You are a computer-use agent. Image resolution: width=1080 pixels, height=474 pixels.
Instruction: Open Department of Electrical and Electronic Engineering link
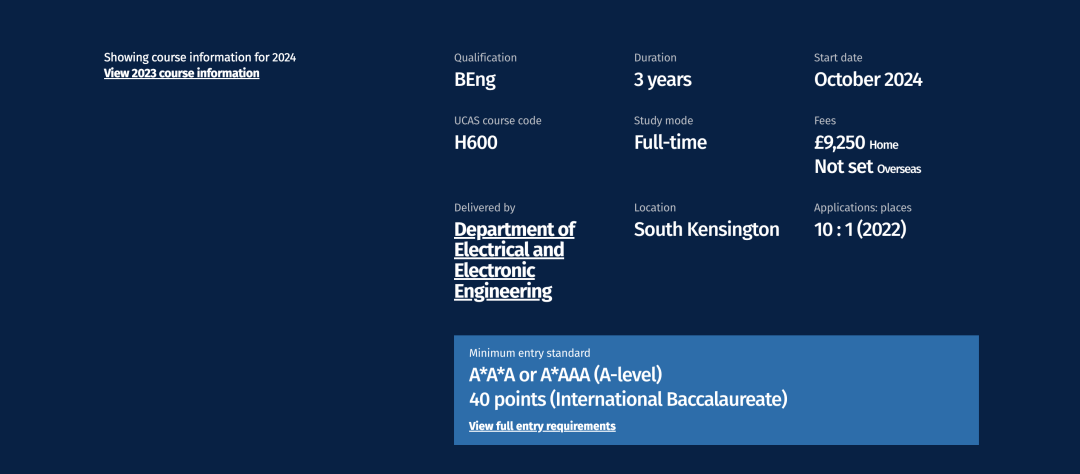point(514,260)
